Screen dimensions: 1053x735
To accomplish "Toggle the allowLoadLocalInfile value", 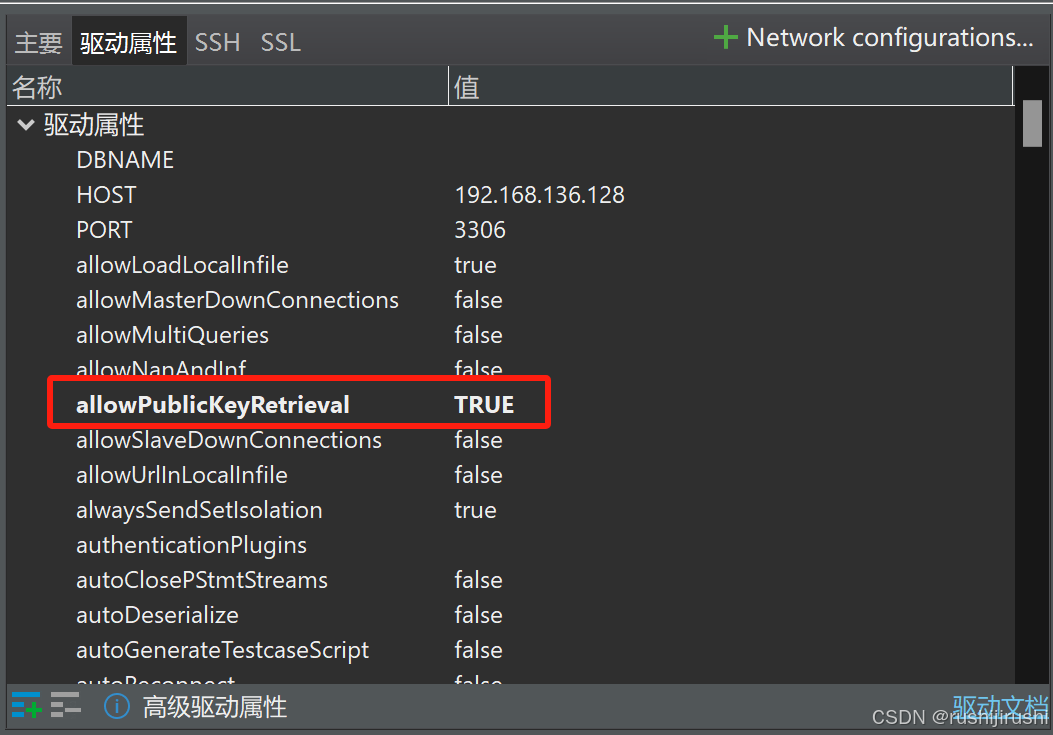I will [475, 264].
